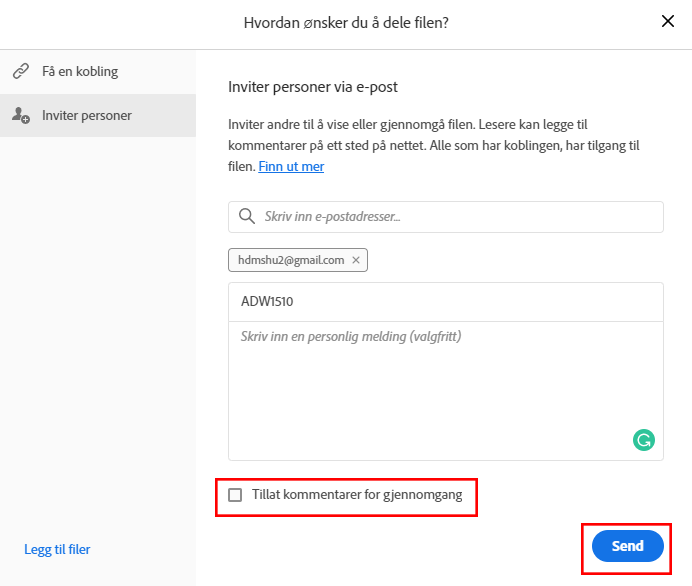
Task: Close the share dialog
Action: coord(668,22)
